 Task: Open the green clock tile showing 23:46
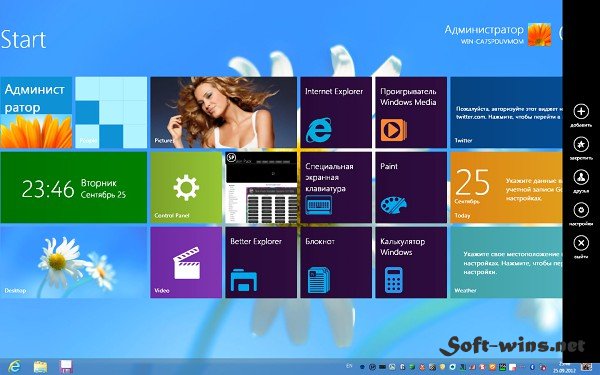73,188
